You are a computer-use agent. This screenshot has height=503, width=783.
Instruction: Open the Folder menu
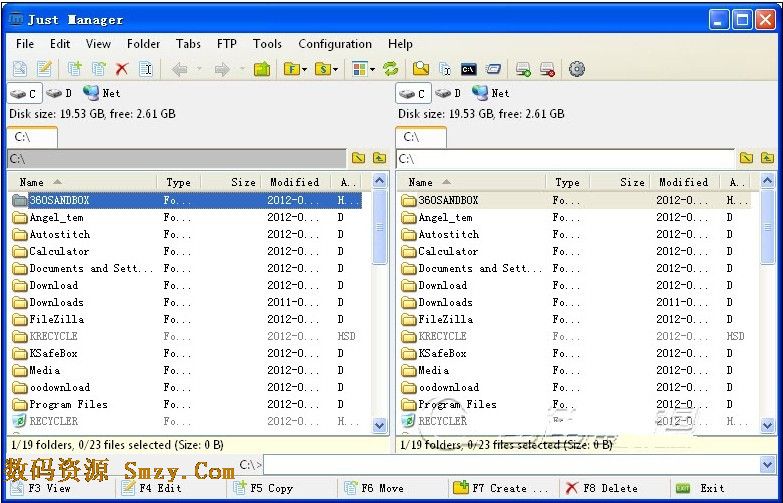pos(143,44)
